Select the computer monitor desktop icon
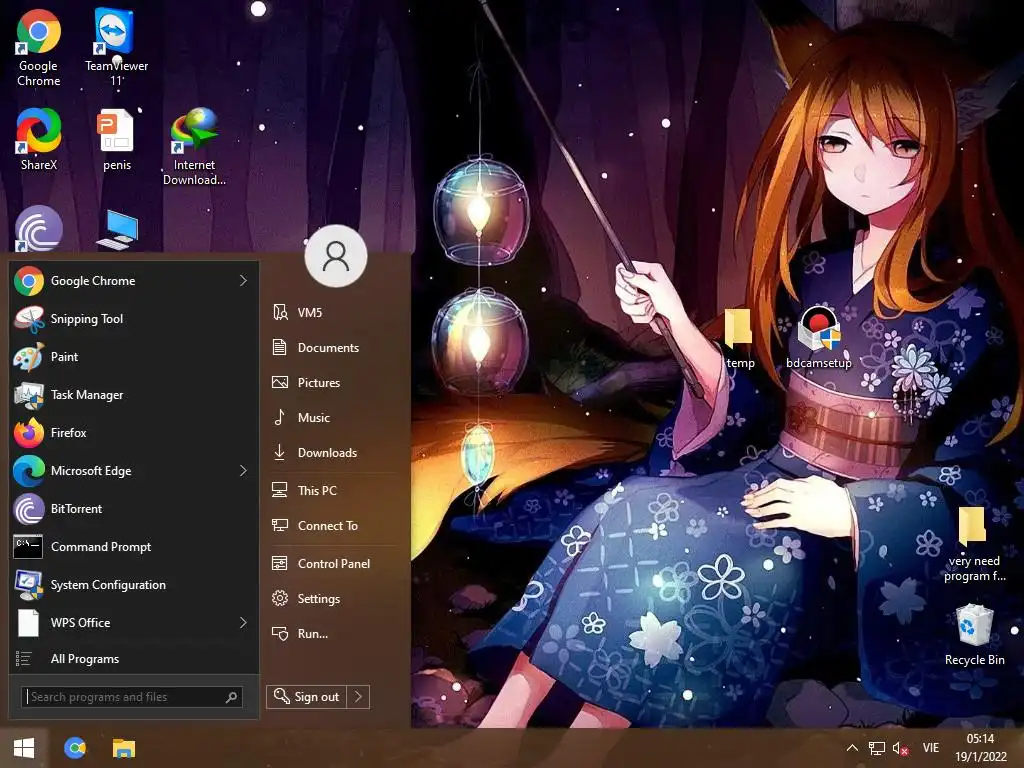 click(118, 230)
